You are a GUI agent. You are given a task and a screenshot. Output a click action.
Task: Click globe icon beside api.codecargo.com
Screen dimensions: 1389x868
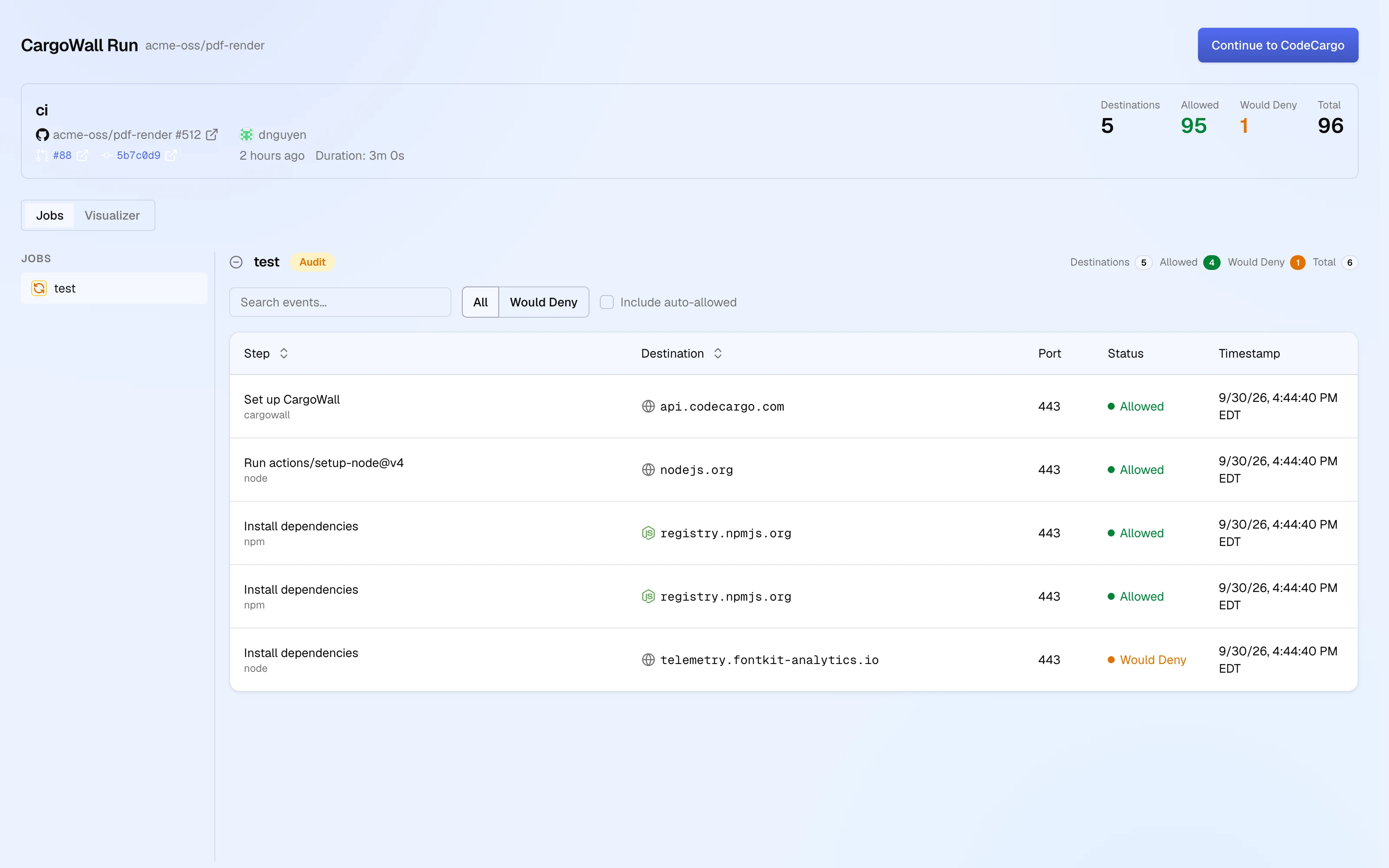click(648, 407)
